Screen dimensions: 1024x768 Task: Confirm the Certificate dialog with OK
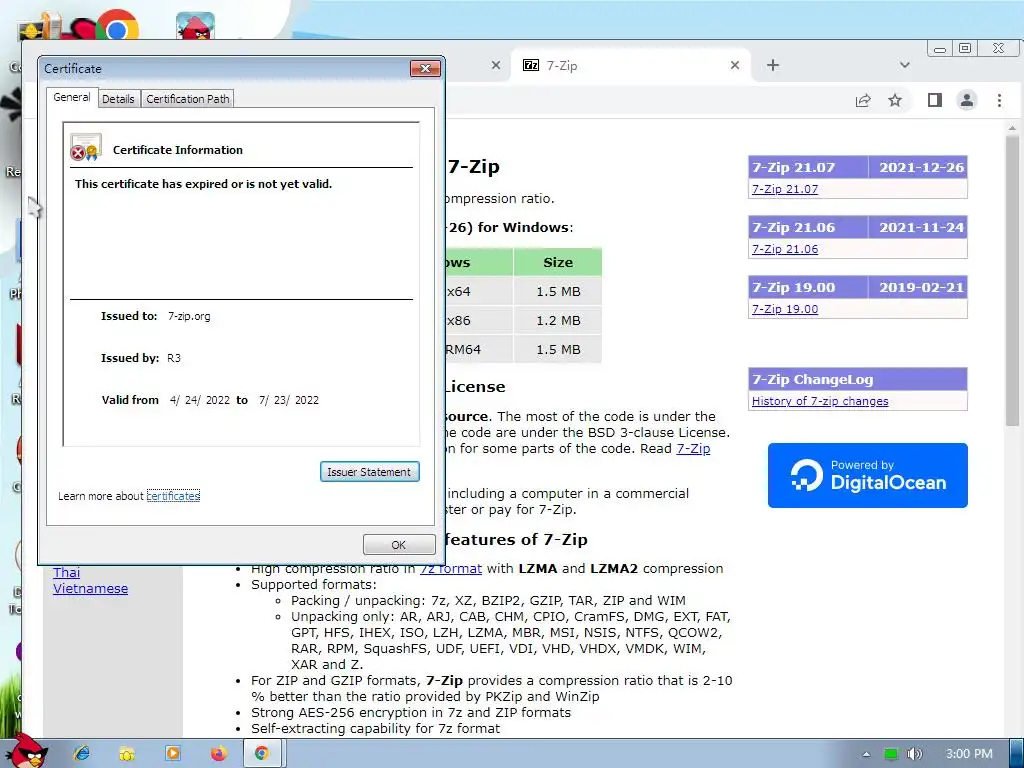[399, 545]
